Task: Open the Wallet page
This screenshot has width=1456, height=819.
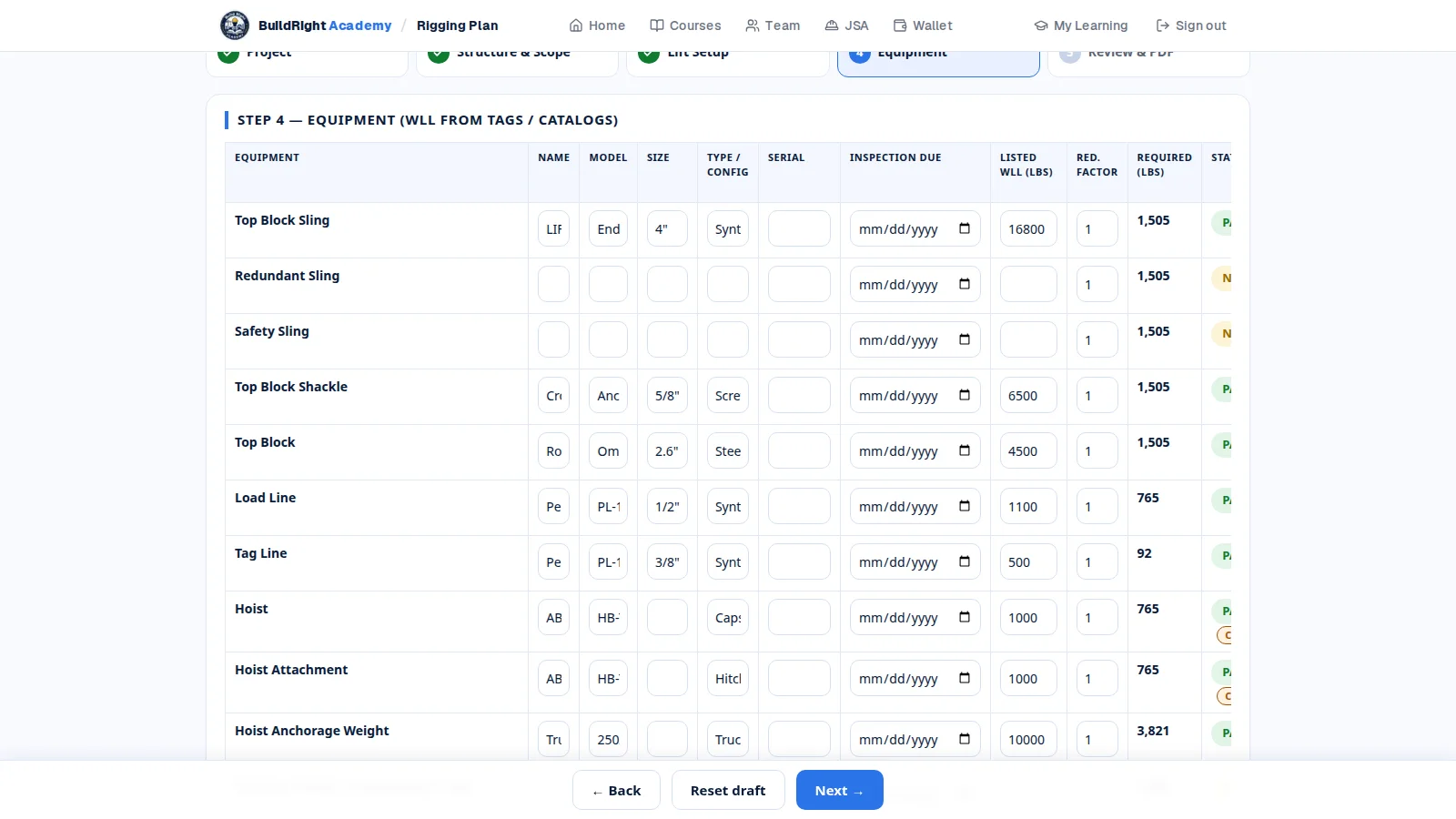Action: [x=923, y=25]
